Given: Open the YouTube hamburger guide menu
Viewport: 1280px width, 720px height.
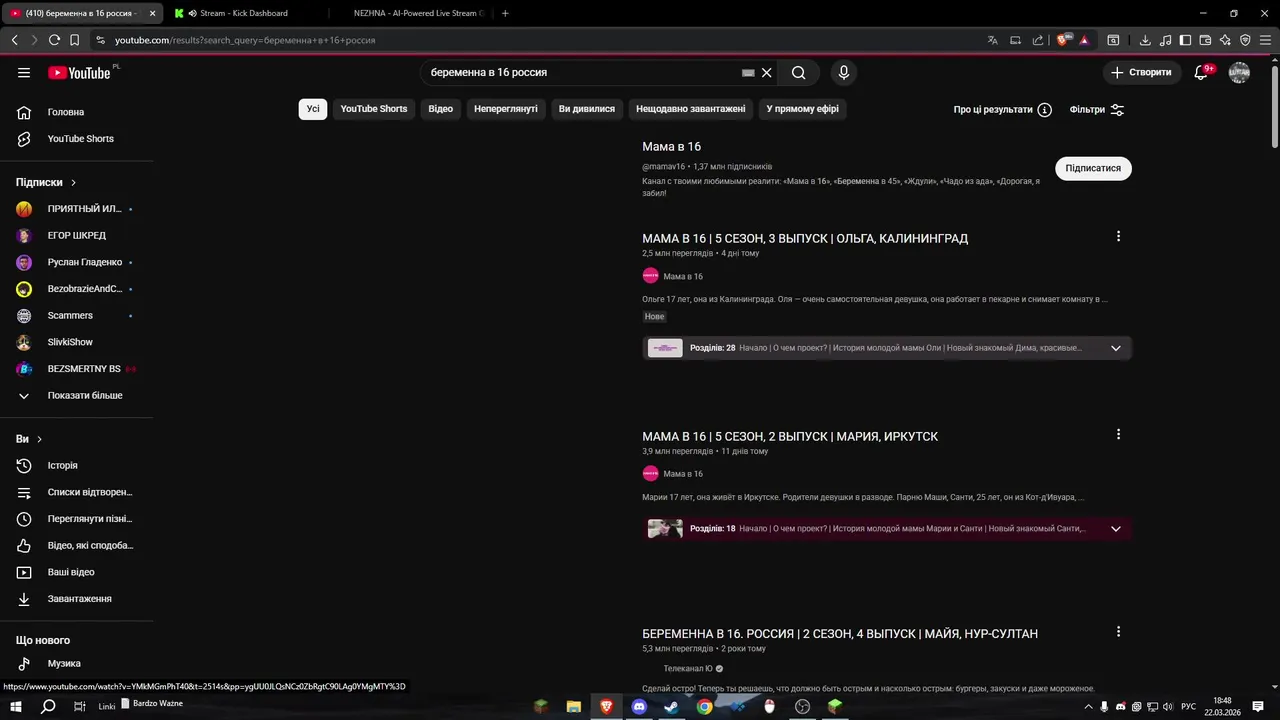Looking at the screenshot, I should [24, 73].
